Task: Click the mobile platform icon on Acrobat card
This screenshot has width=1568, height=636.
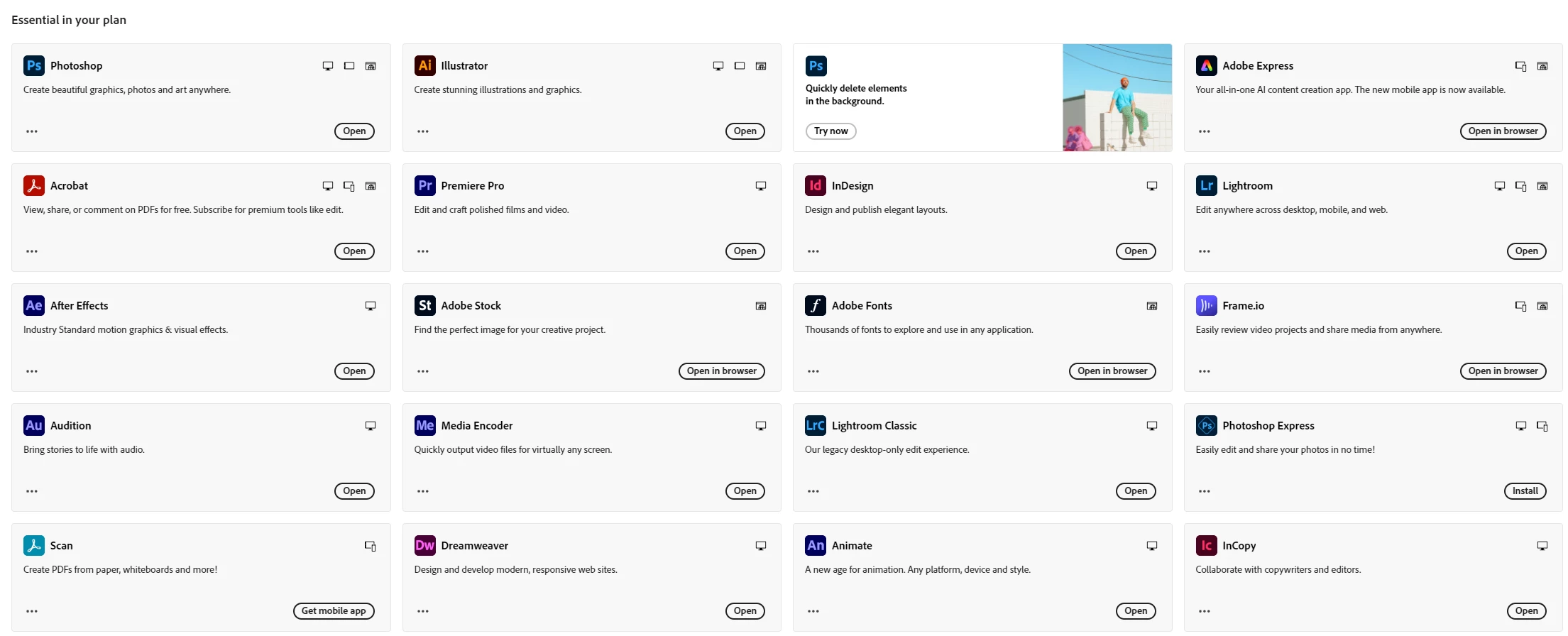Action: point(349,186)
